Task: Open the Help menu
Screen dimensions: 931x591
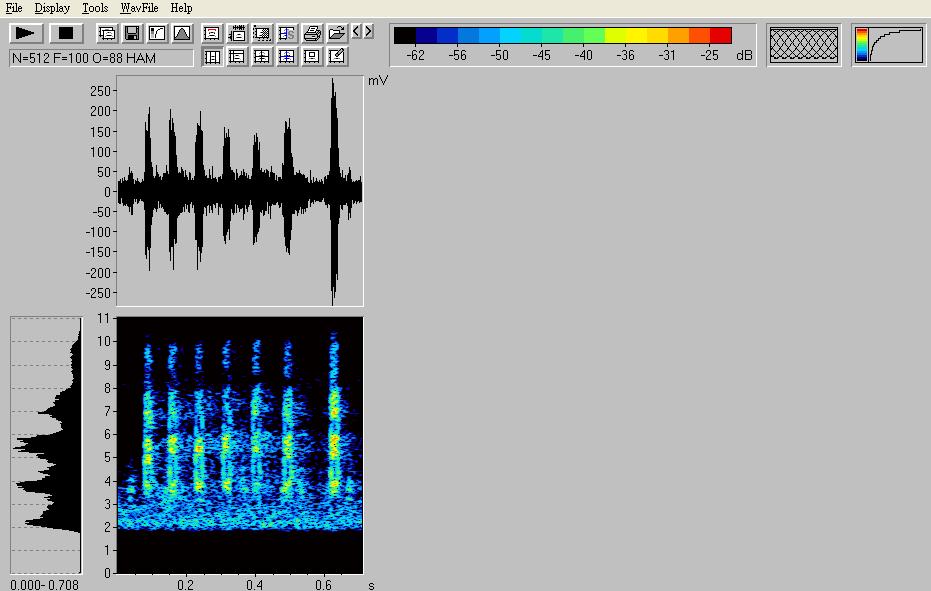Action: click(x=181, y=8)
